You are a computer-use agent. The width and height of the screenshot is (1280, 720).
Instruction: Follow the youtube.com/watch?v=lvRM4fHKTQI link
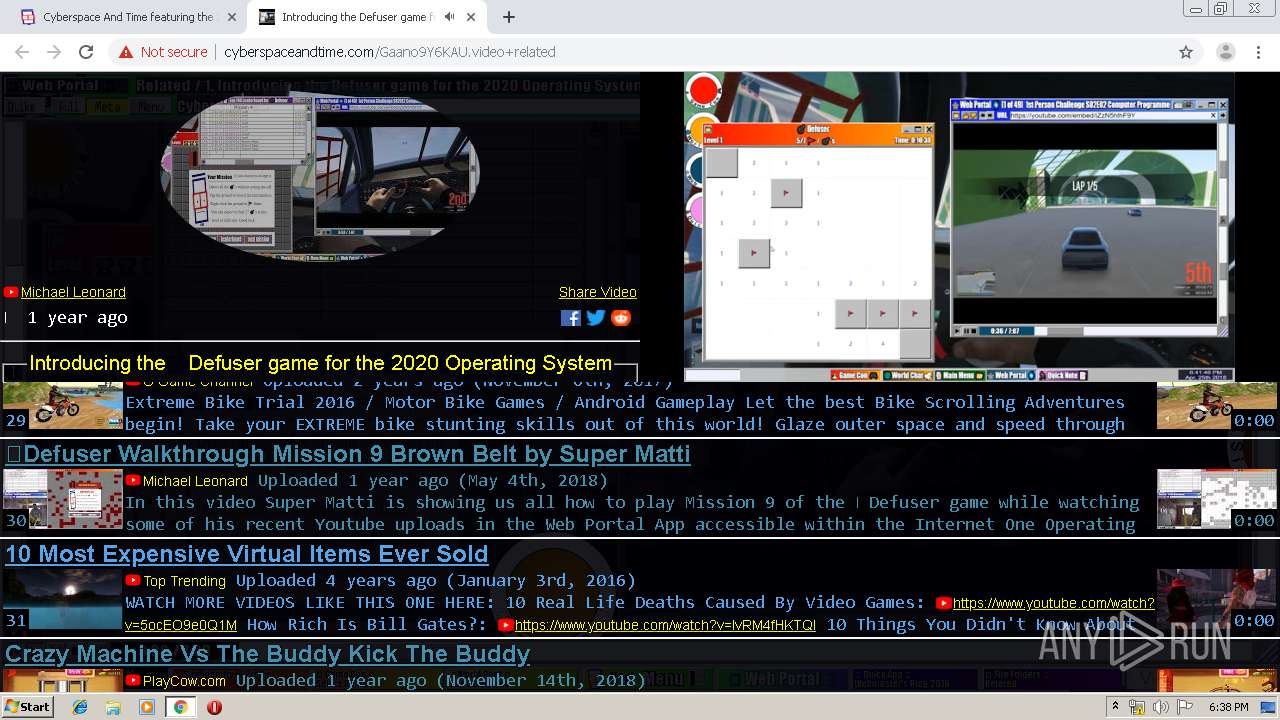click(x=665, y=625)
